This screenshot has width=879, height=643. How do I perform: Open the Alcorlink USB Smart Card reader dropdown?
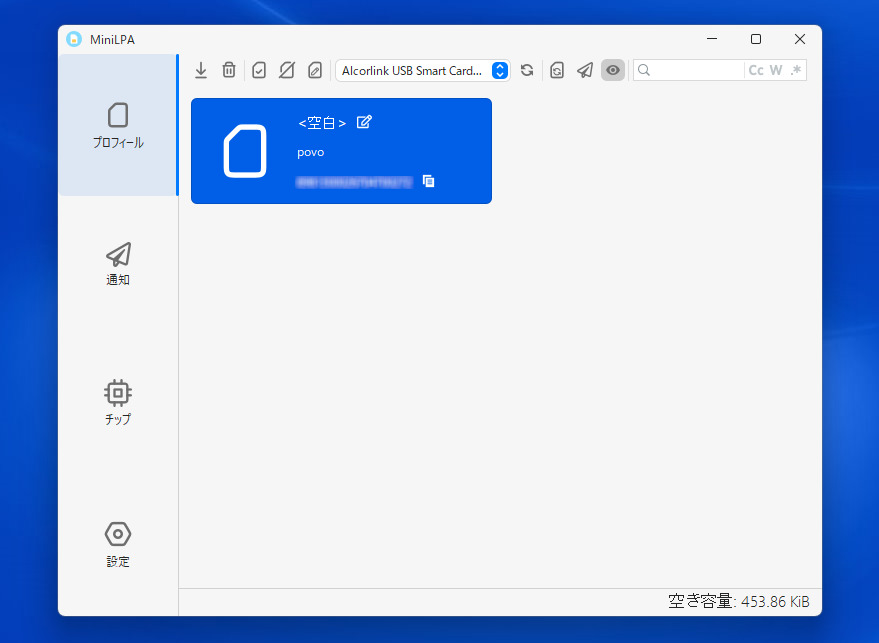click(422, 70)
